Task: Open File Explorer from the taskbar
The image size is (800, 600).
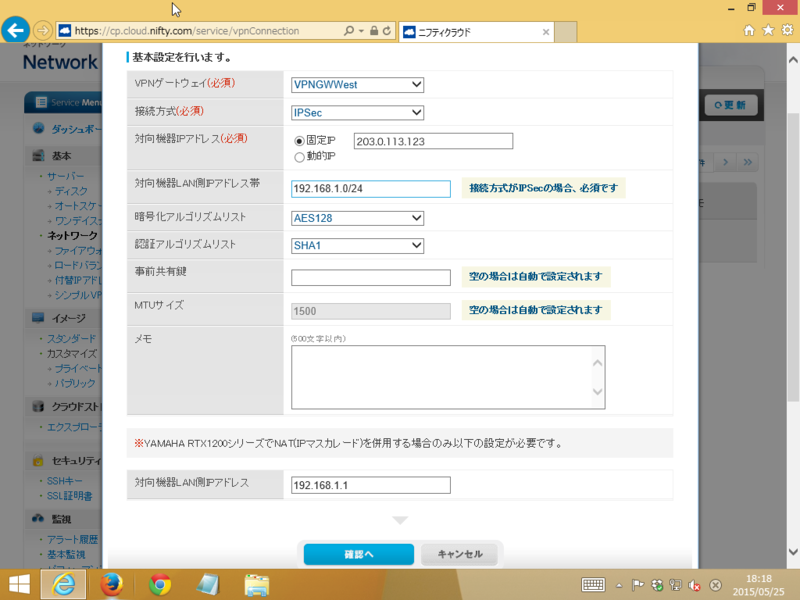Action: 257,584
